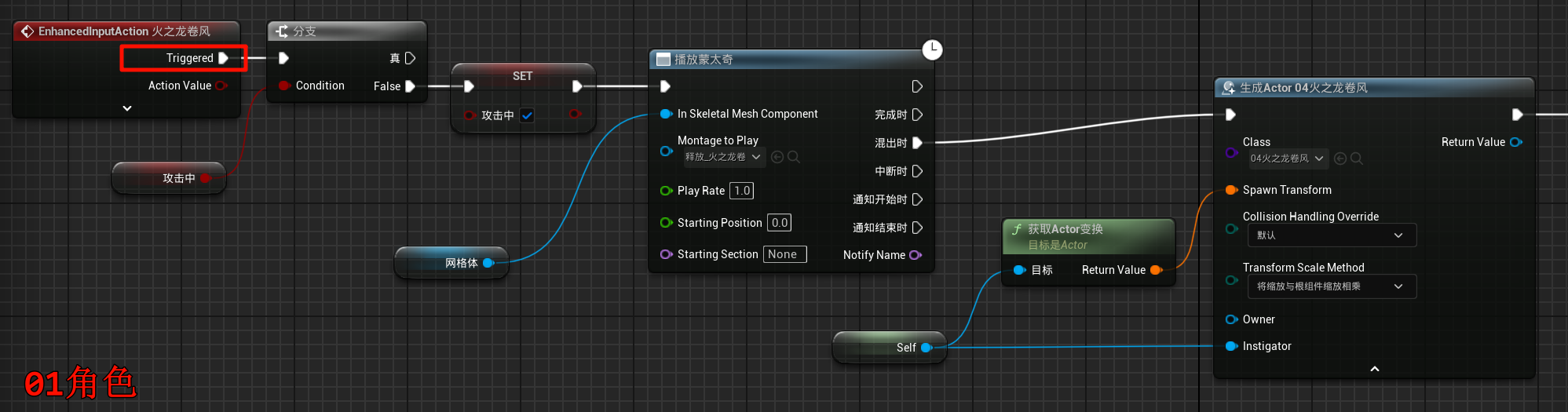
Task: Expand the EnhancedInputAction node's hidden pins
Action: tap(127, 108)
